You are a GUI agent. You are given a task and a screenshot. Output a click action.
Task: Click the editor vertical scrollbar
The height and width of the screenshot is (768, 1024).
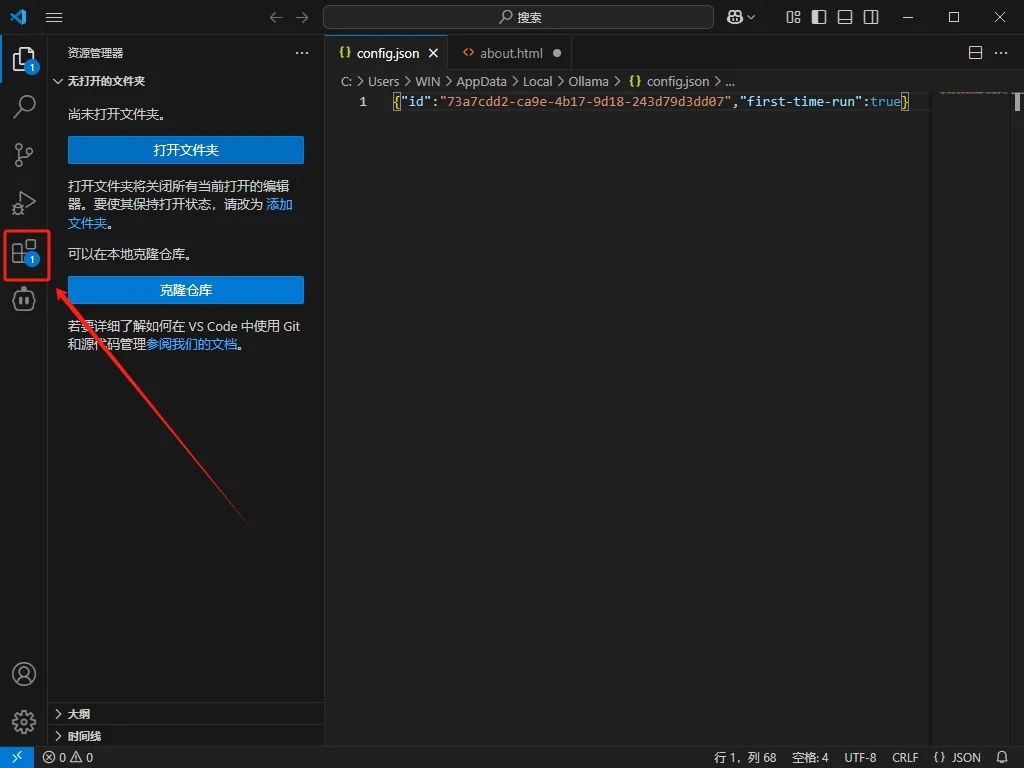coord(1017,103)
